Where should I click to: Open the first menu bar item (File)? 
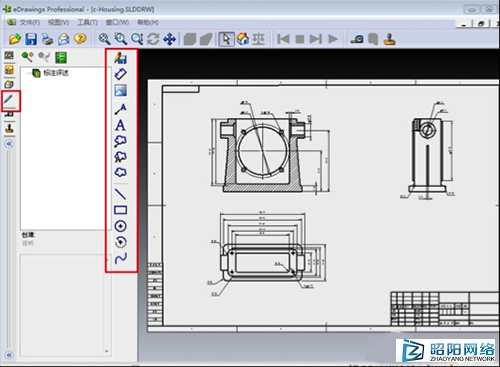[x=29, y=22]
